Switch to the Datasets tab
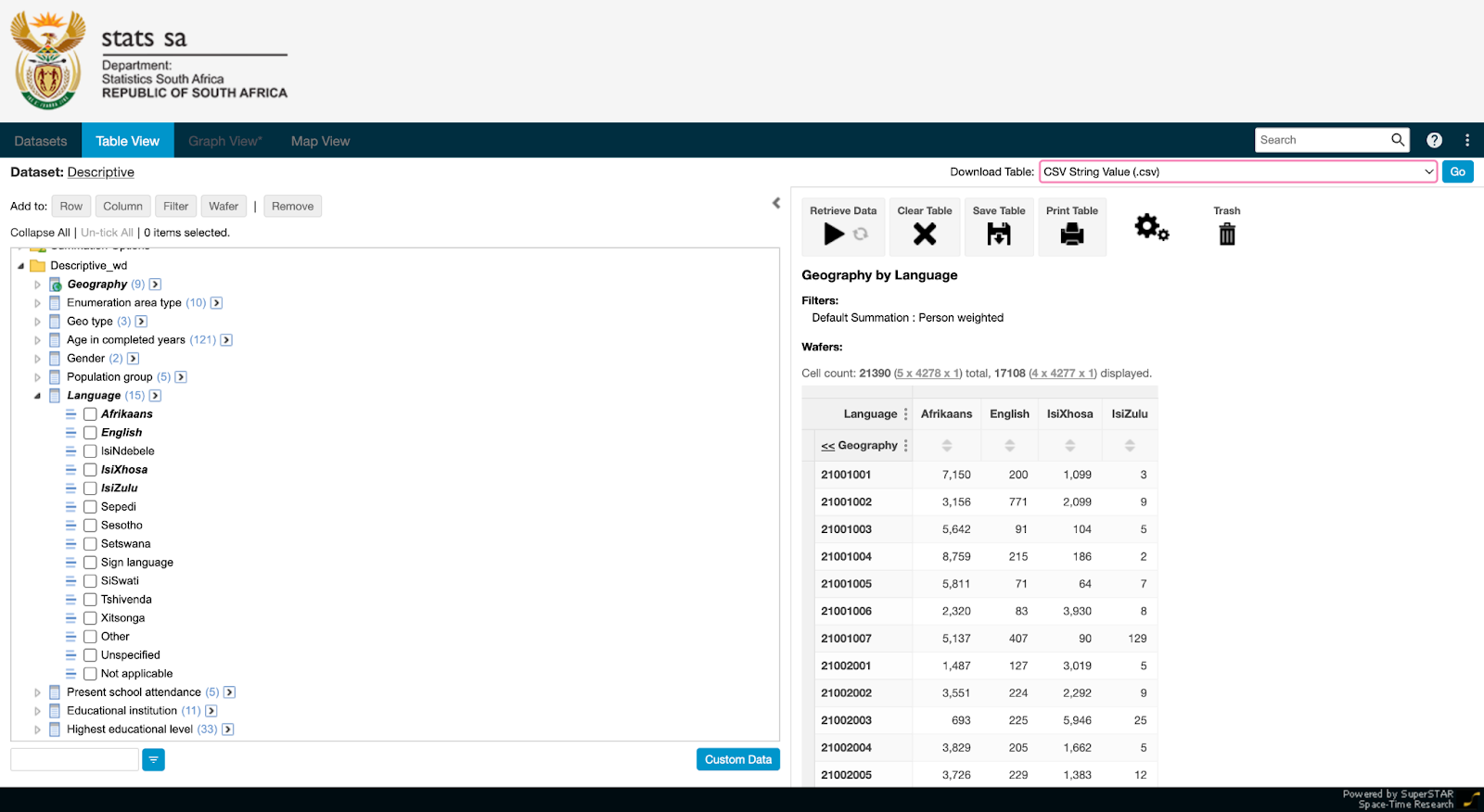 41,141
